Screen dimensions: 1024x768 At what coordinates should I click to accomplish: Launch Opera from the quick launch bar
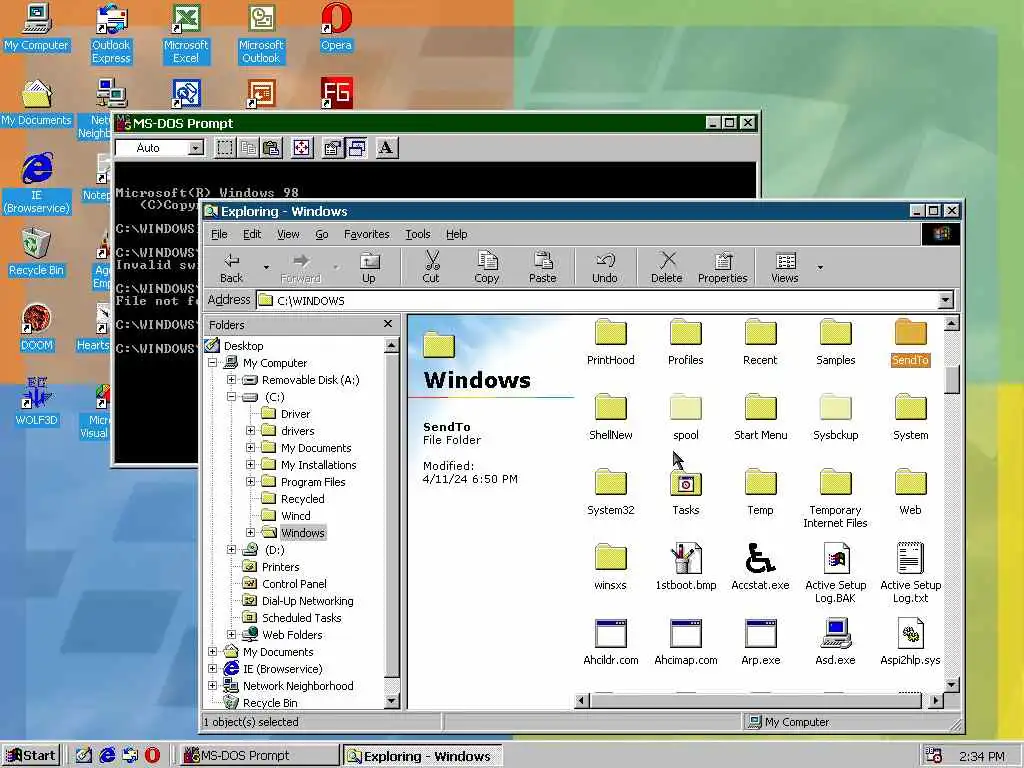point(152,756)
